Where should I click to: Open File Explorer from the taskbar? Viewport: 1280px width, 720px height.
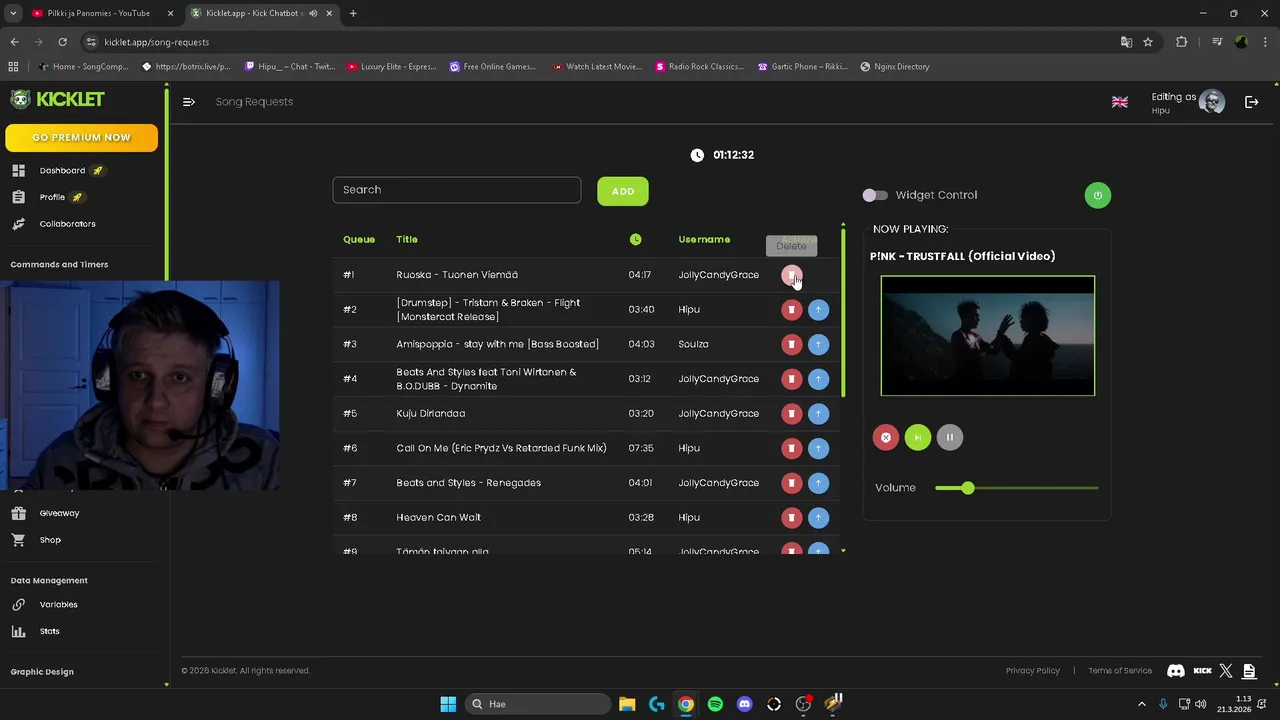(x=627, y=704)
